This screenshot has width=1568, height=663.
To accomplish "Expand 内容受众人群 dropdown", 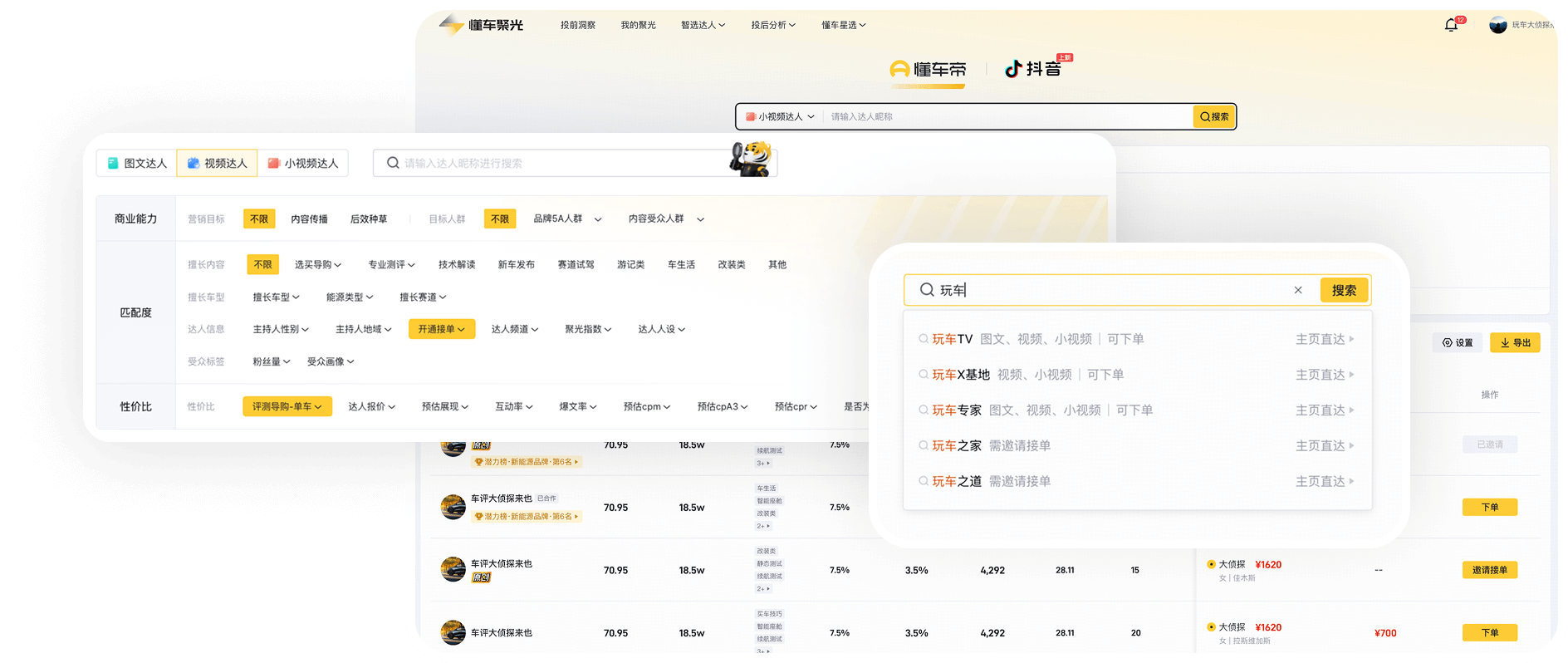I will coord(666,219).
